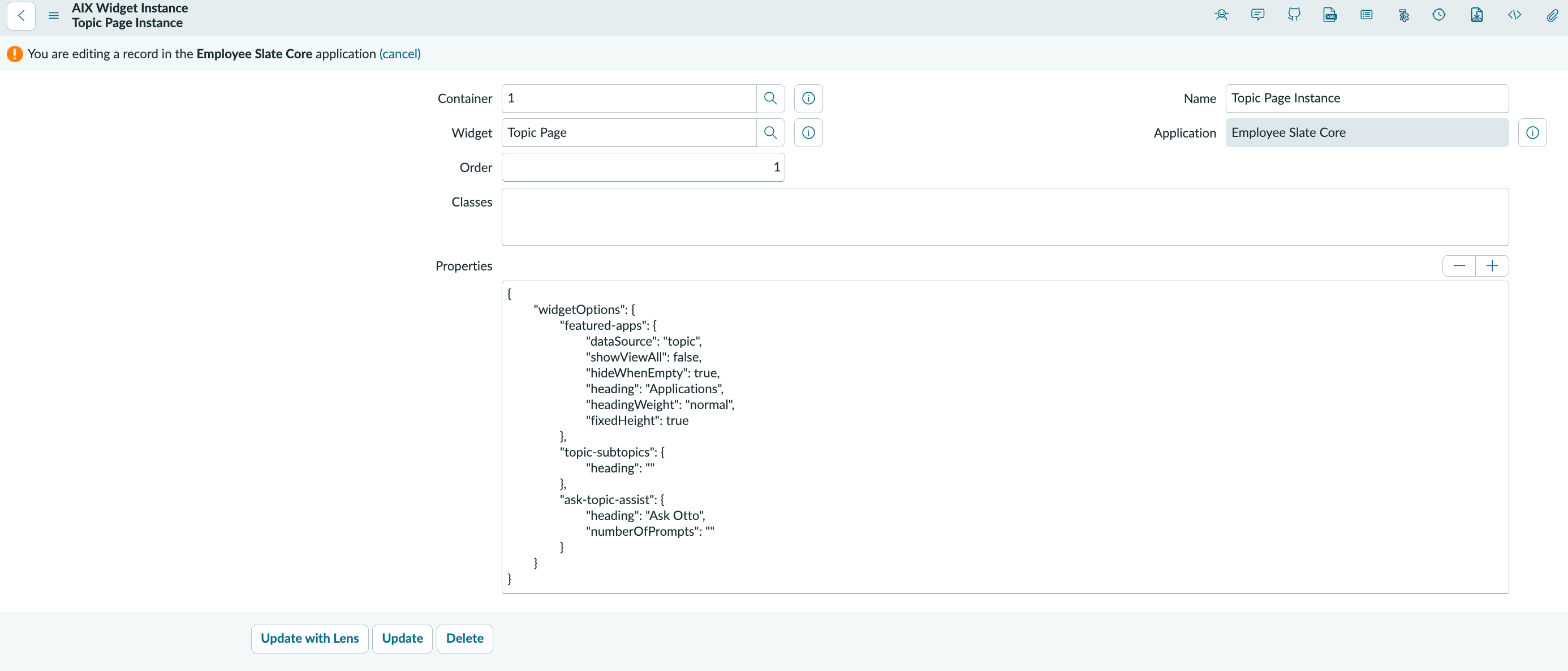Open the comment bubble icon in header
The image size is (1568, 671).
tap(1257, 15)
